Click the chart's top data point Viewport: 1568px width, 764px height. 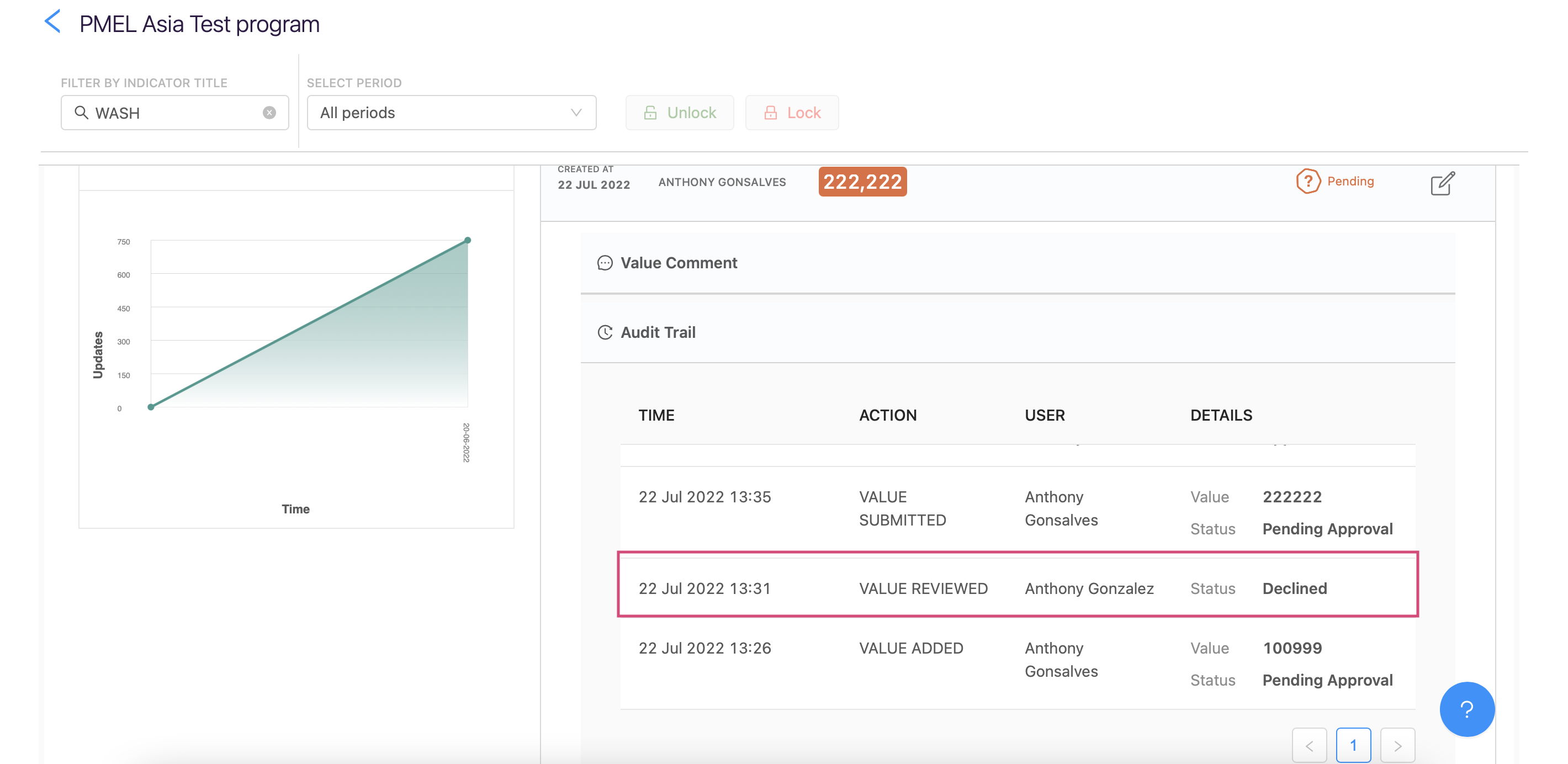(468, 241)
